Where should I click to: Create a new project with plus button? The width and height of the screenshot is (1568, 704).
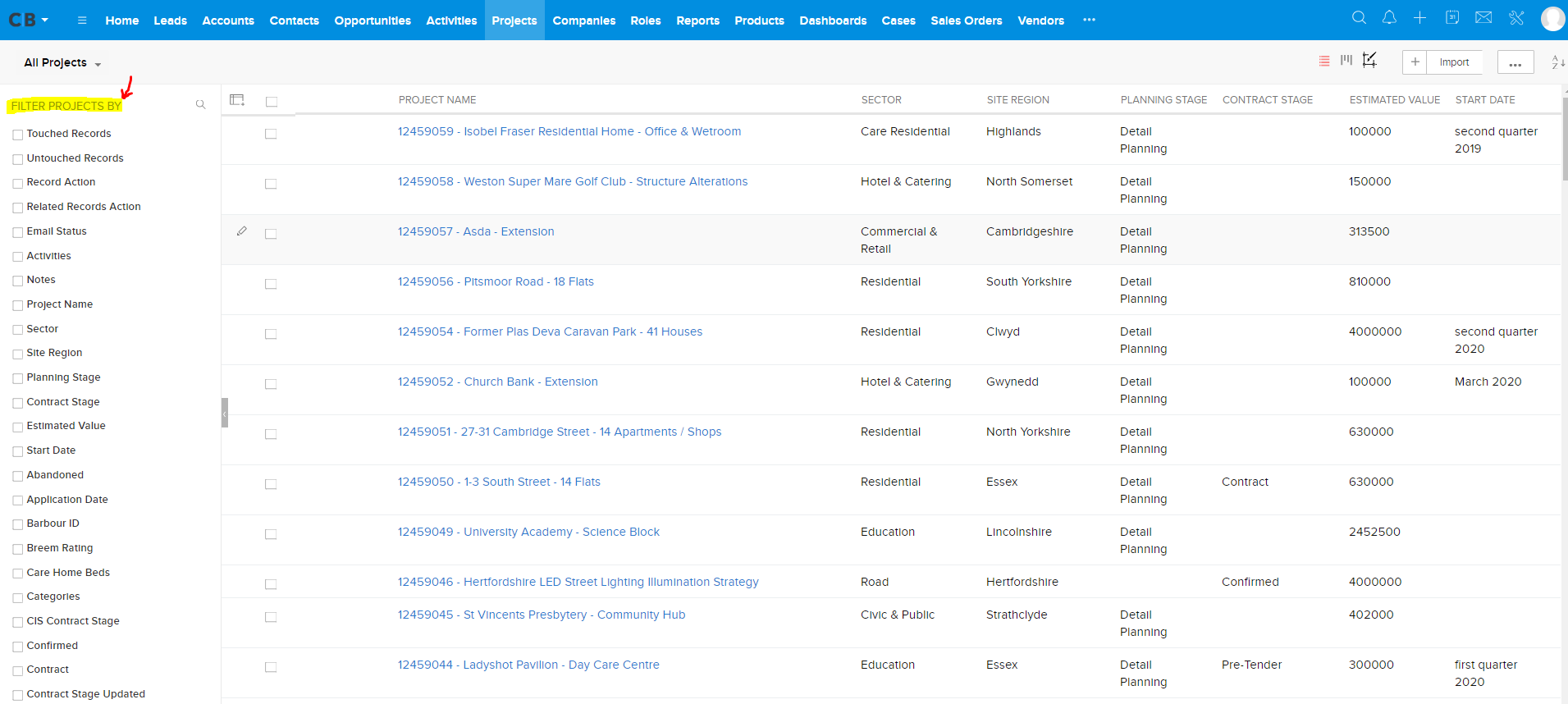(1415, 62)
